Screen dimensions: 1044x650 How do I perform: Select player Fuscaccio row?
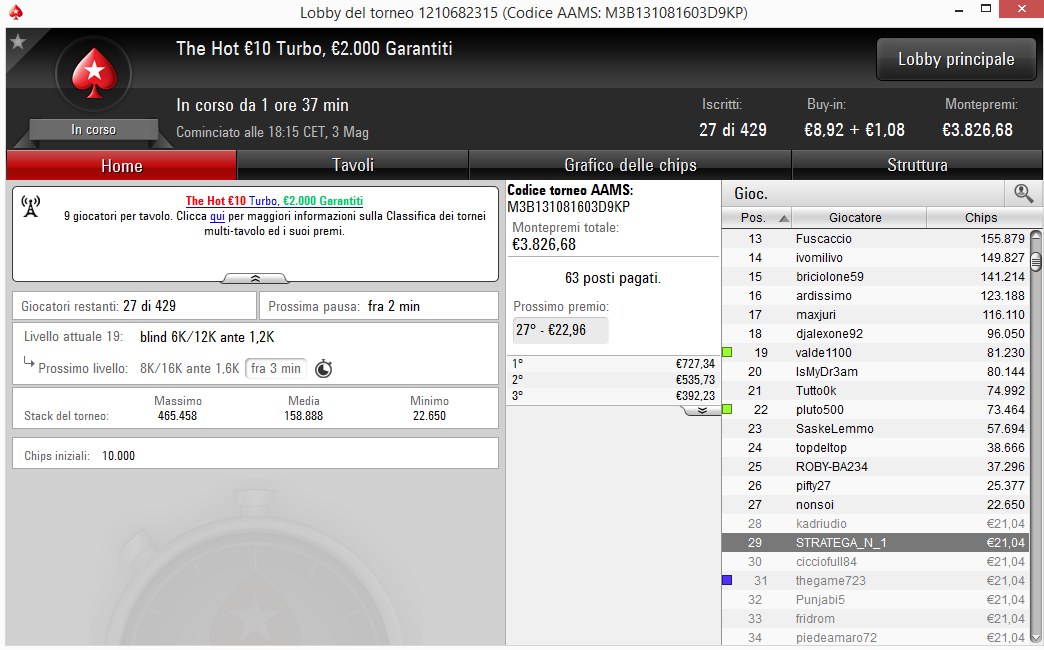point(875,238)
